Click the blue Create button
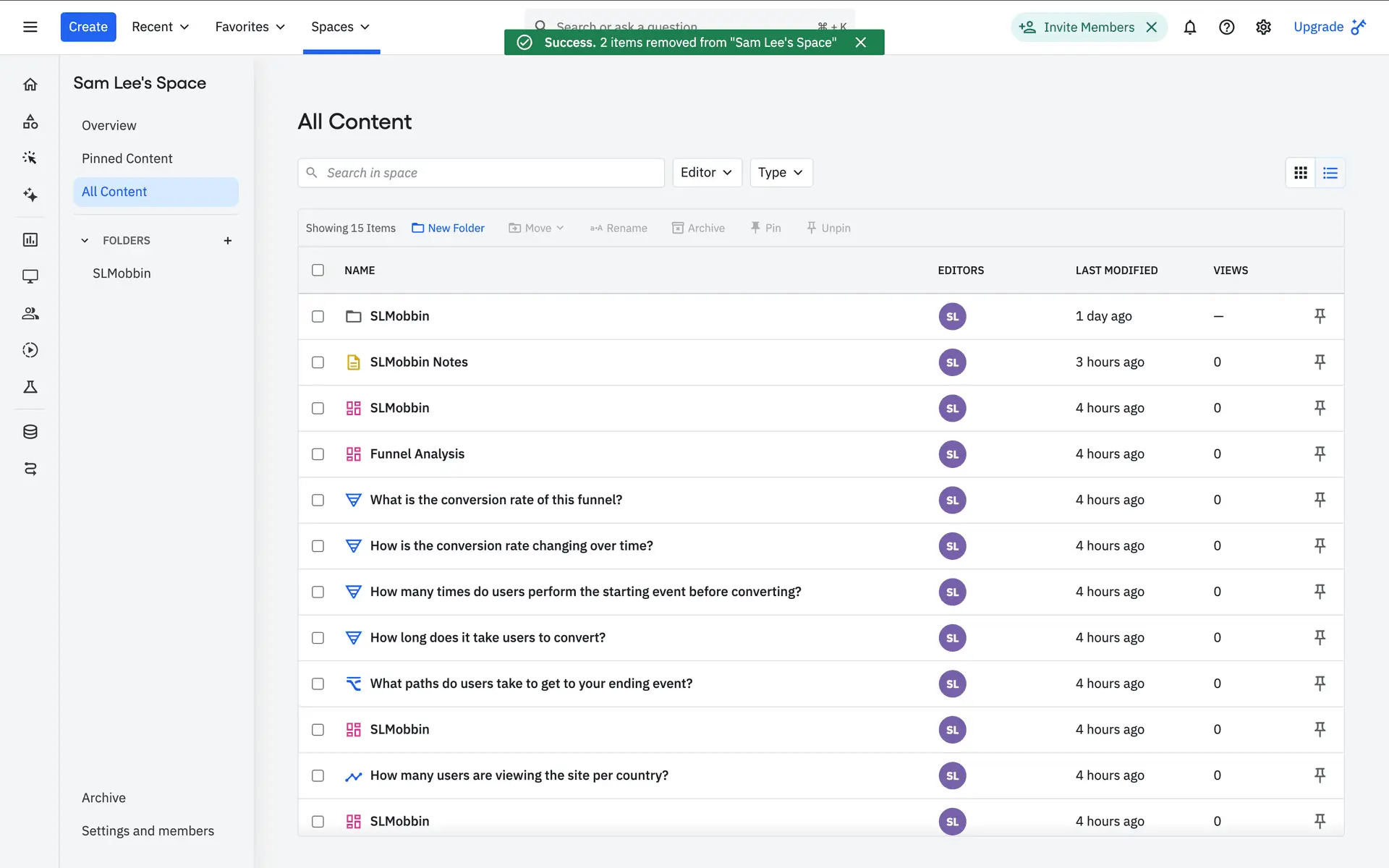The width and height of the screenshot is (1389, 868). [x=88, y=27]
